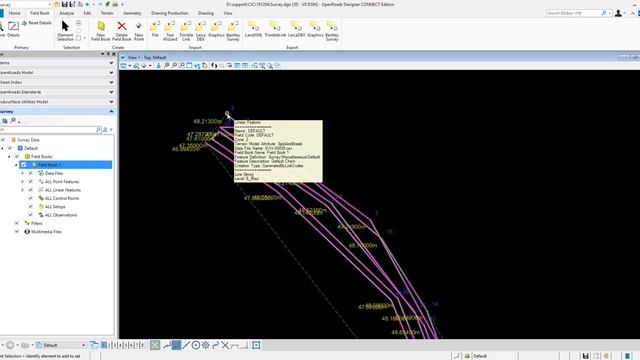Expand the Sheet Index section
Image resolution: width=640 pixels, height=360 pixels.
(111, 82)
